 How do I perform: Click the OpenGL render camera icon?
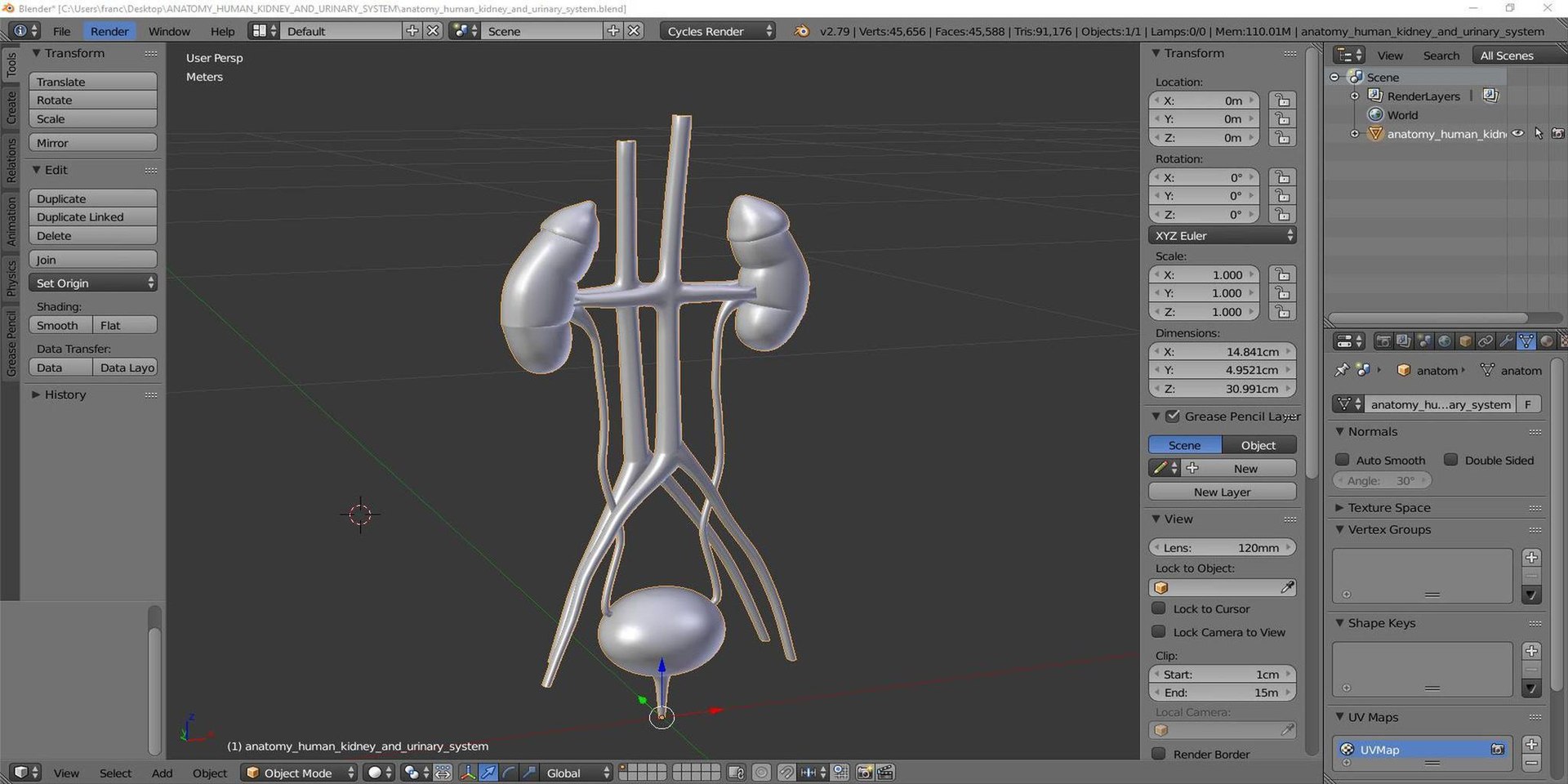pos(864,773)
